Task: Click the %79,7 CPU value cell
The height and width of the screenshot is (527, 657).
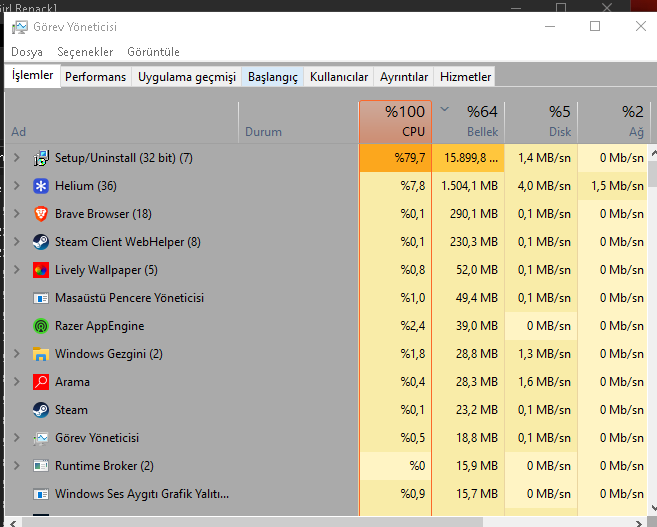Action: tap(396, 158)
